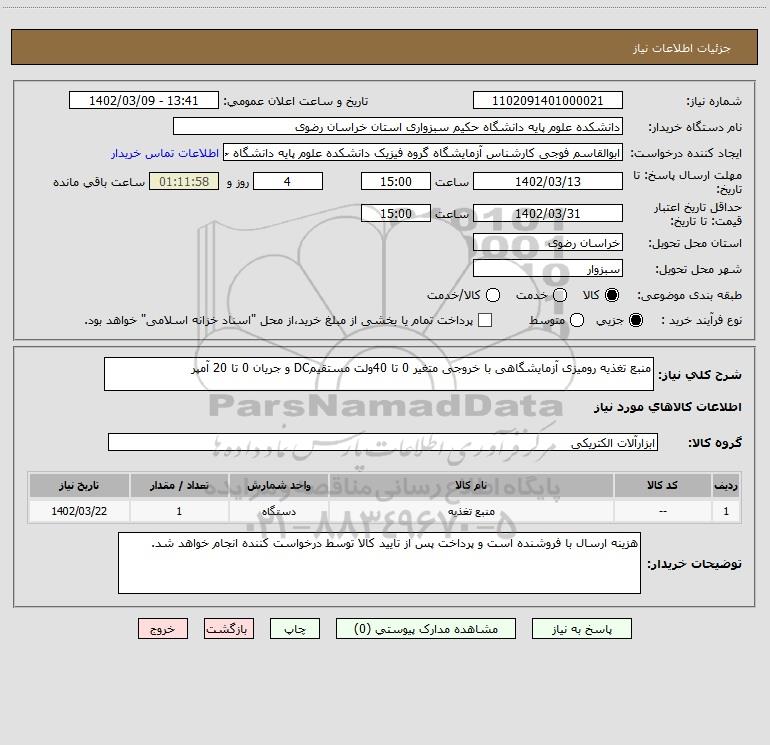
Task: Click the need date cell 1402/03/22
Action: click(x=79, y=511)
